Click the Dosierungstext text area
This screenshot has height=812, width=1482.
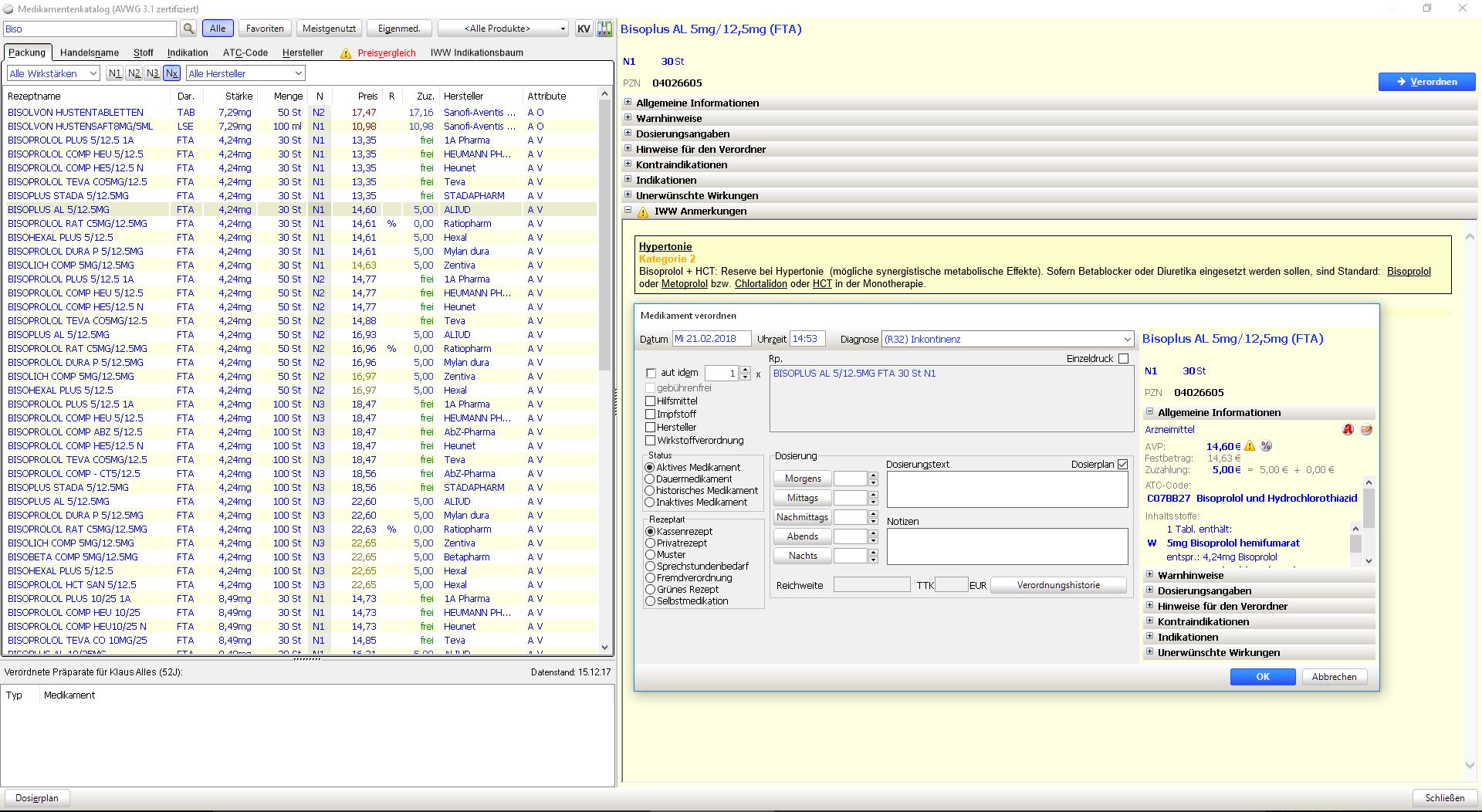(1007, 489)
